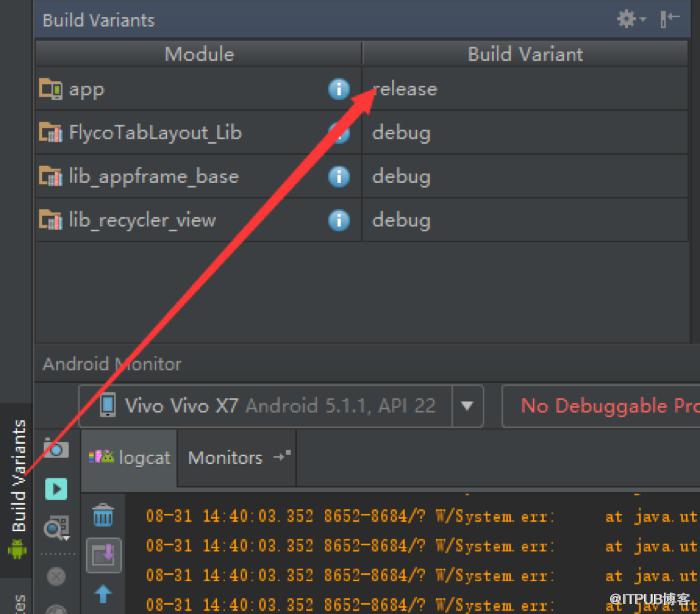This screenshot has height=614, width=700.
Task: Open the system information magnifier dropdown icon
Action: click(57, 528)
